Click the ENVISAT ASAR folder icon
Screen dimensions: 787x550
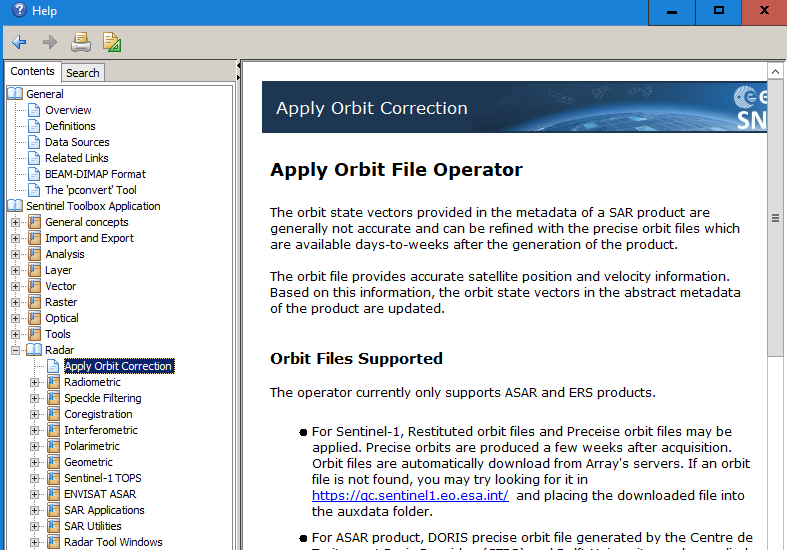[54, 494]
